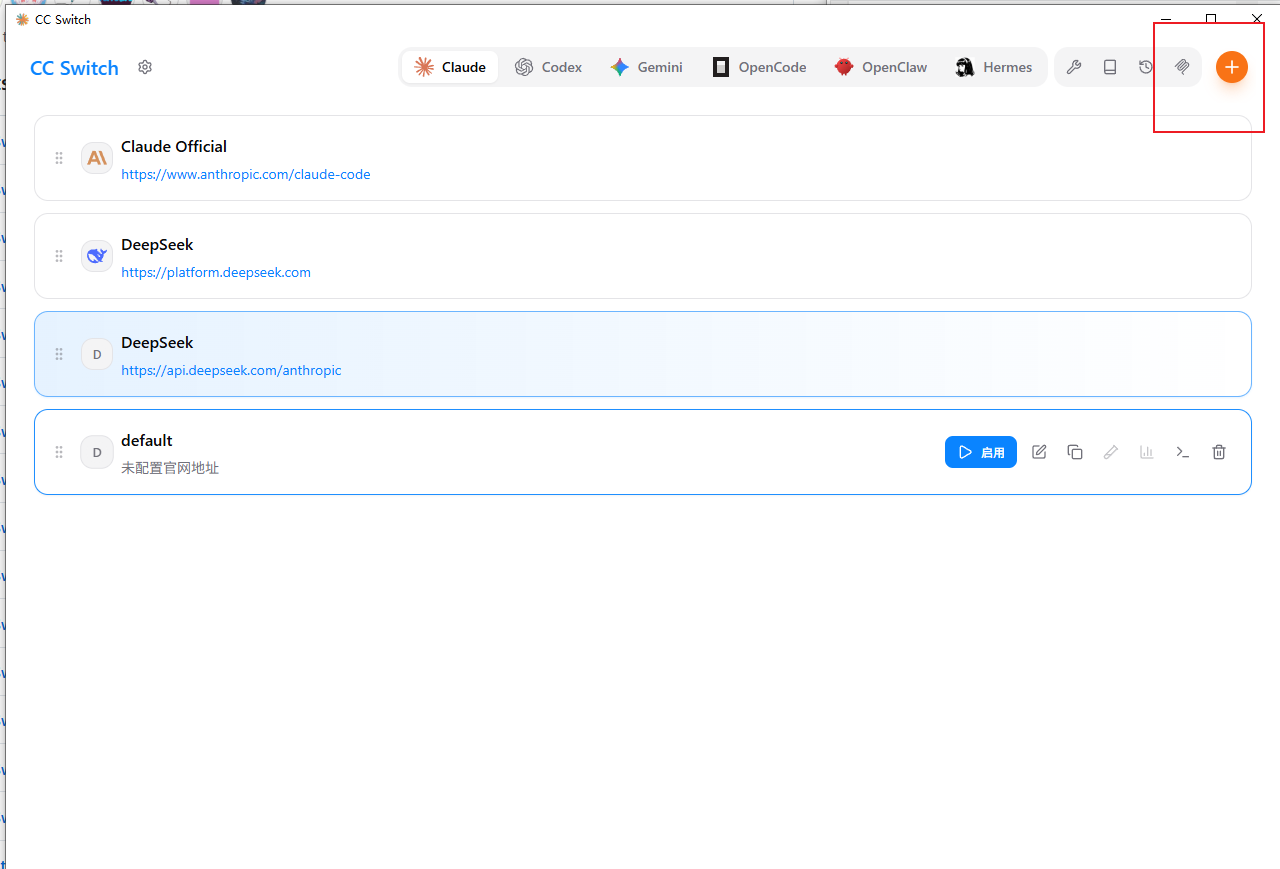The image size is (1280, 869).
Task: Open the bar chart icon on default row
Action: 1147,452
